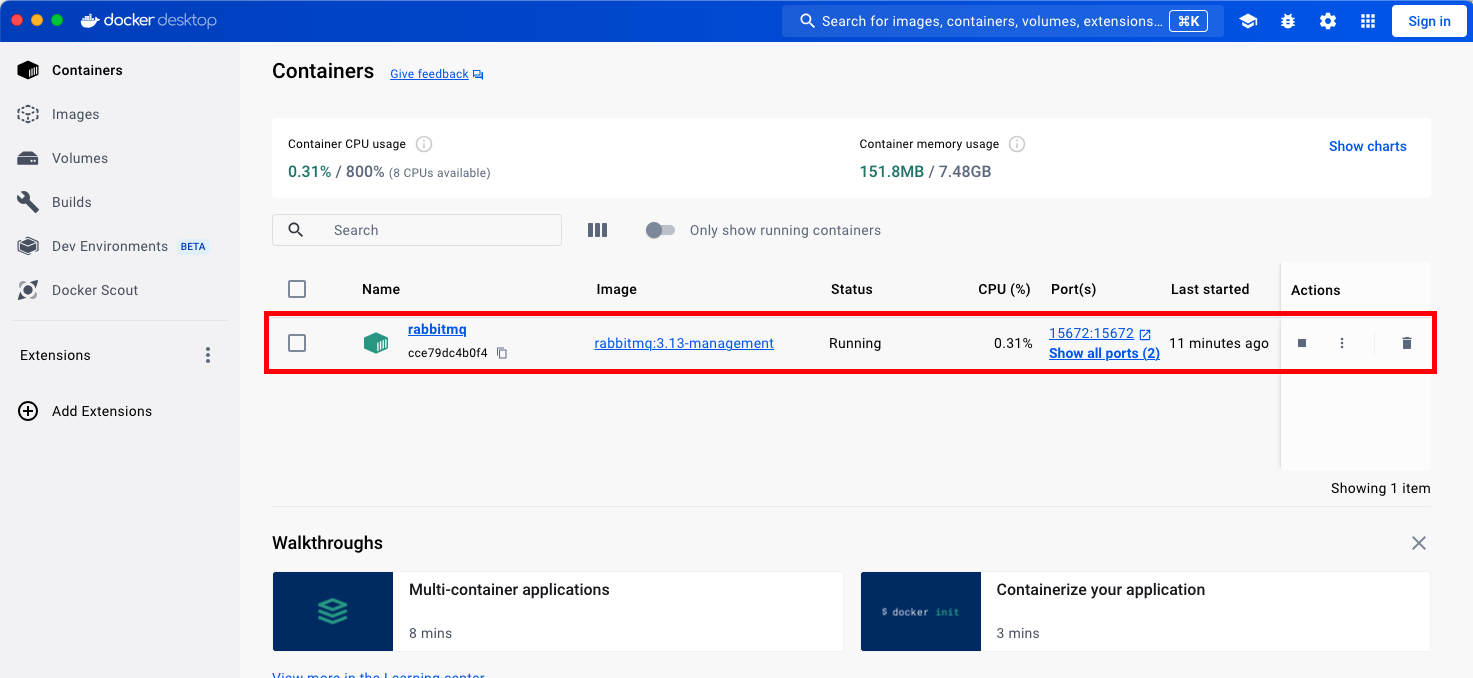Screen dimensions: 1473x678
Task: Open Containerize your application walkthrough
Action: (x=1145, y=611)
